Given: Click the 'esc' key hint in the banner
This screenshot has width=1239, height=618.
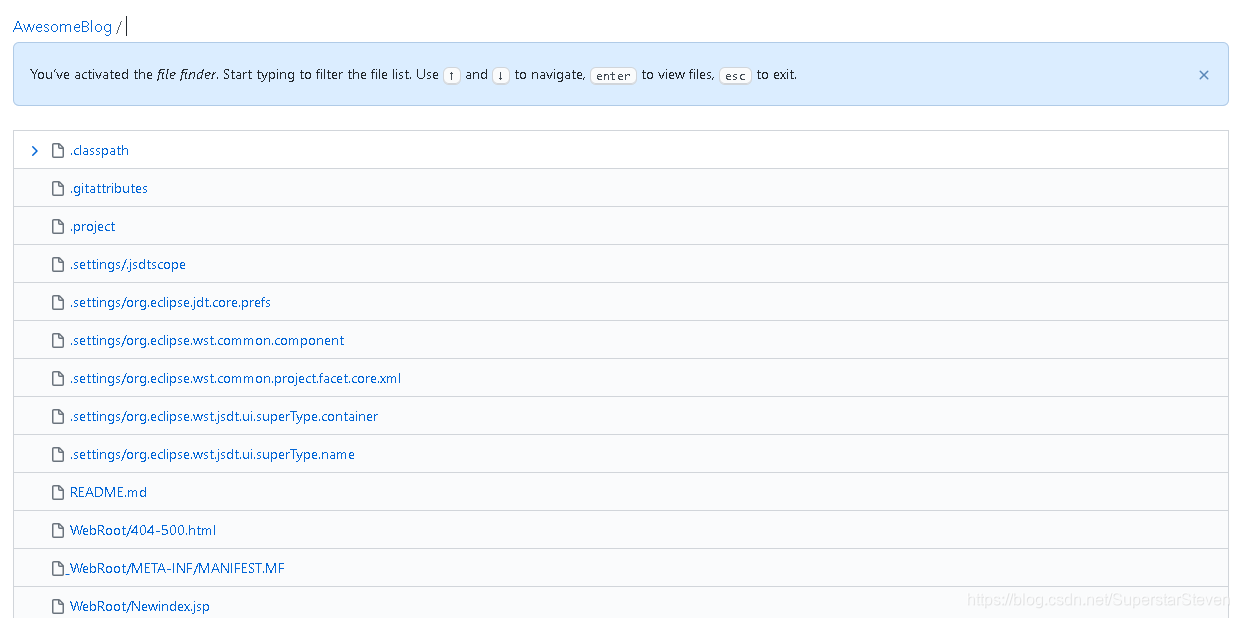Looking at the screenshot, I should pos(735,75).
